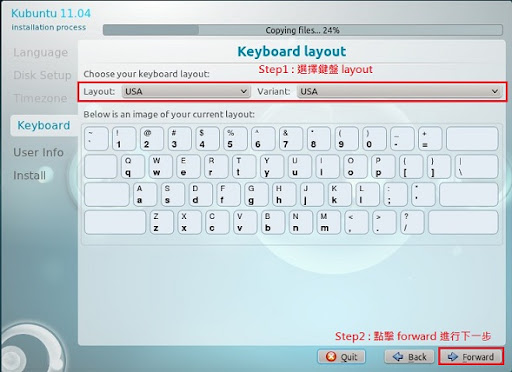Click the Back button

pos(409,357)
